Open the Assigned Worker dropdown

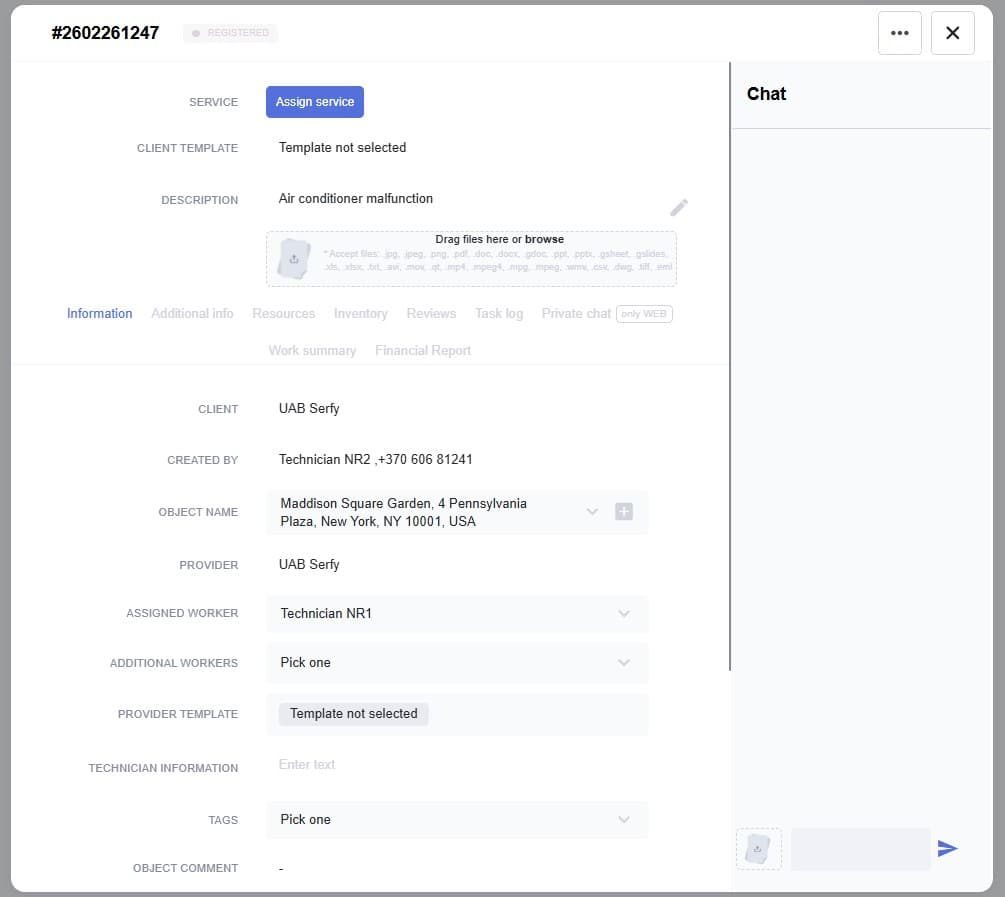point(624,614)
